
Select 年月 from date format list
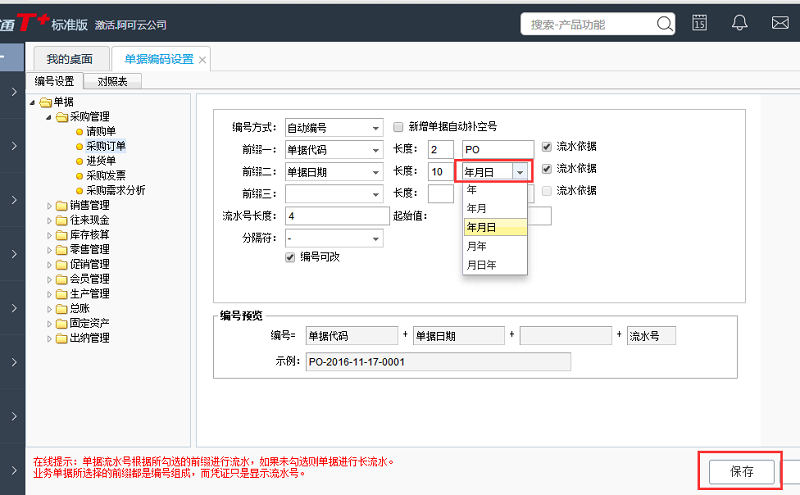coord(495,208)
